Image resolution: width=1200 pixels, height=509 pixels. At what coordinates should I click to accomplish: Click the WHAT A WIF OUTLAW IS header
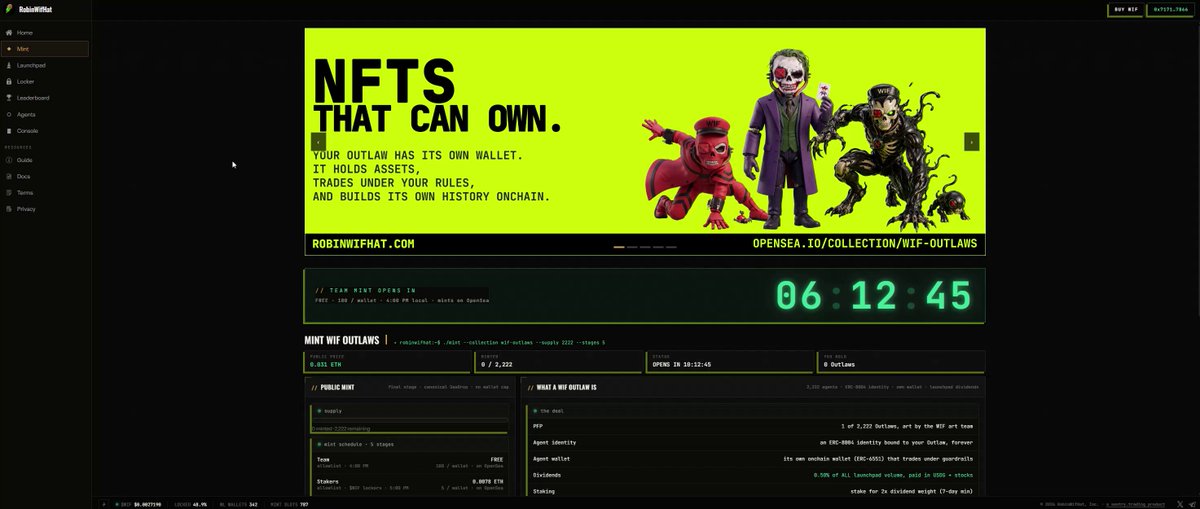pyautogui.click(x=754, y=387)
